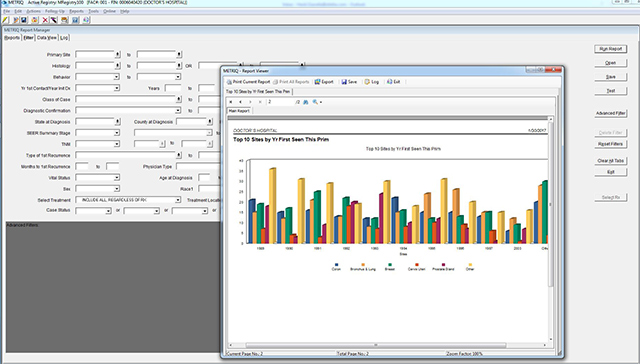This screenshot has width=640, height=364.
Task: Open the File menu
Action: pyautogui.click(x=7, y=11)
